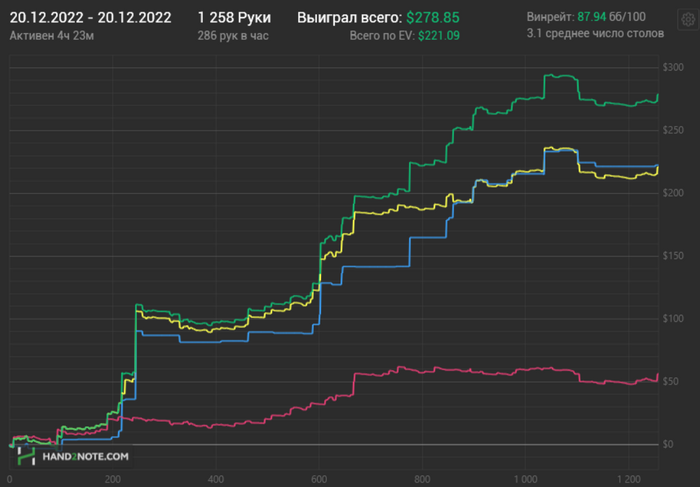Open graph settings via the gear icon

click(x=688, y=19)
